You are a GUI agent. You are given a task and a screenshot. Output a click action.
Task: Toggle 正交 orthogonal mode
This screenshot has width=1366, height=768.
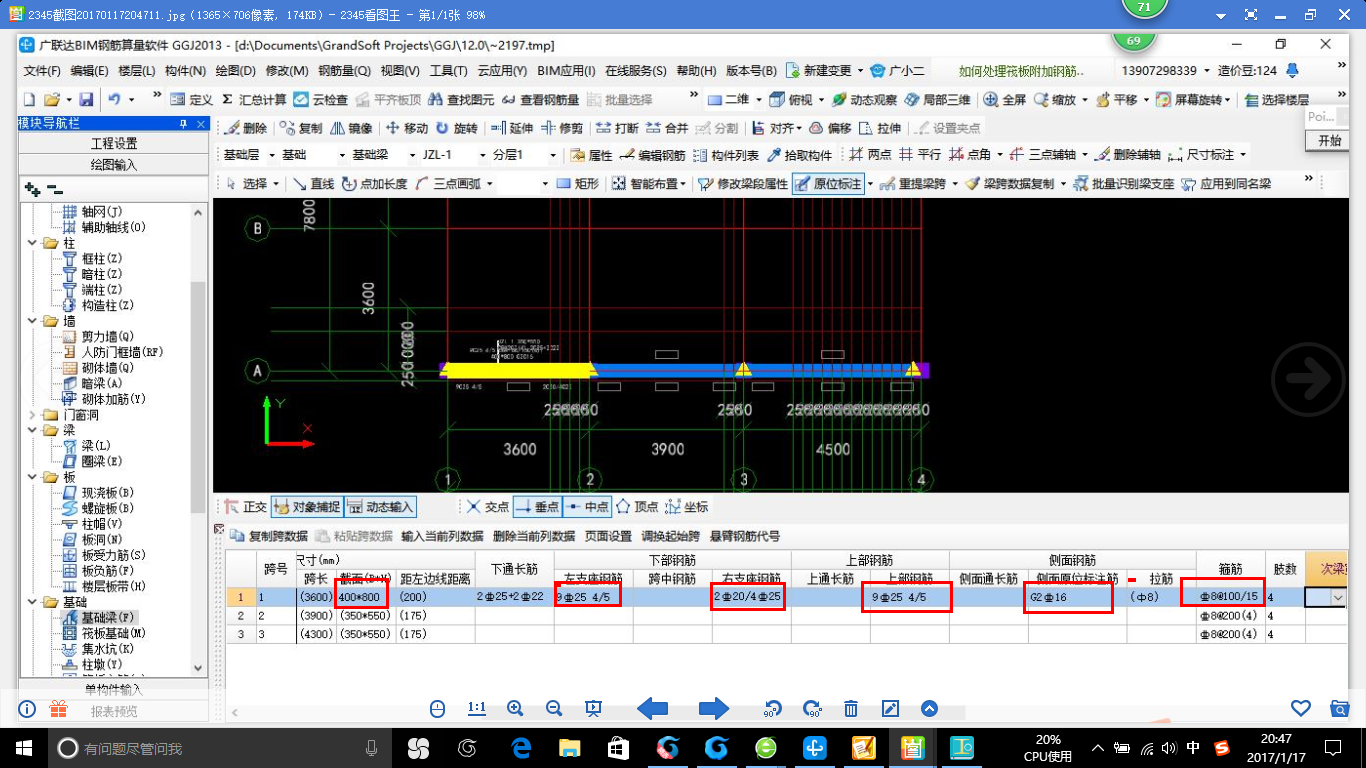(x=246, y=507)
